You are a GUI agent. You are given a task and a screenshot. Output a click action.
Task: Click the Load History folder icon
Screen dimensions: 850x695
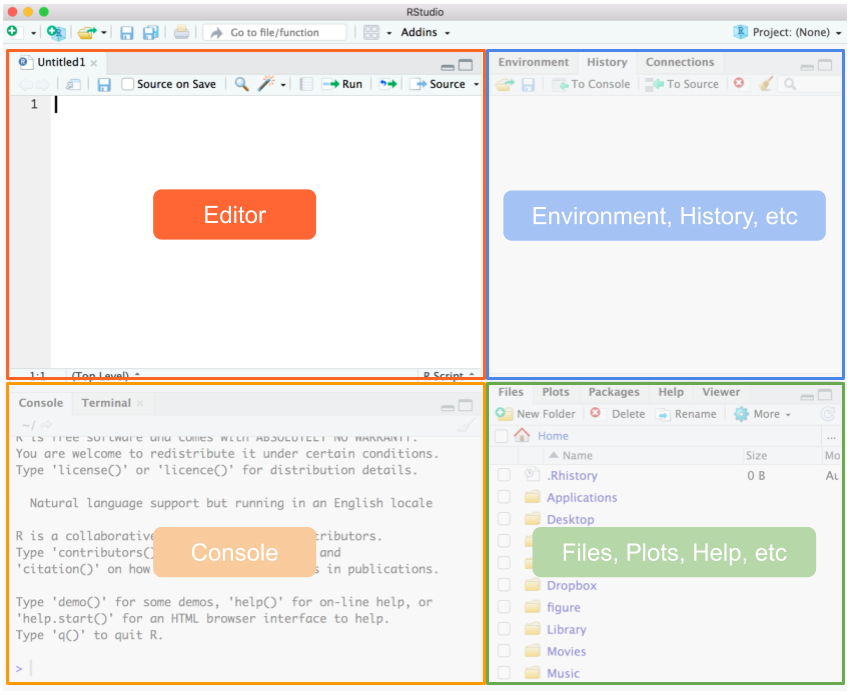tap(505, 85)
